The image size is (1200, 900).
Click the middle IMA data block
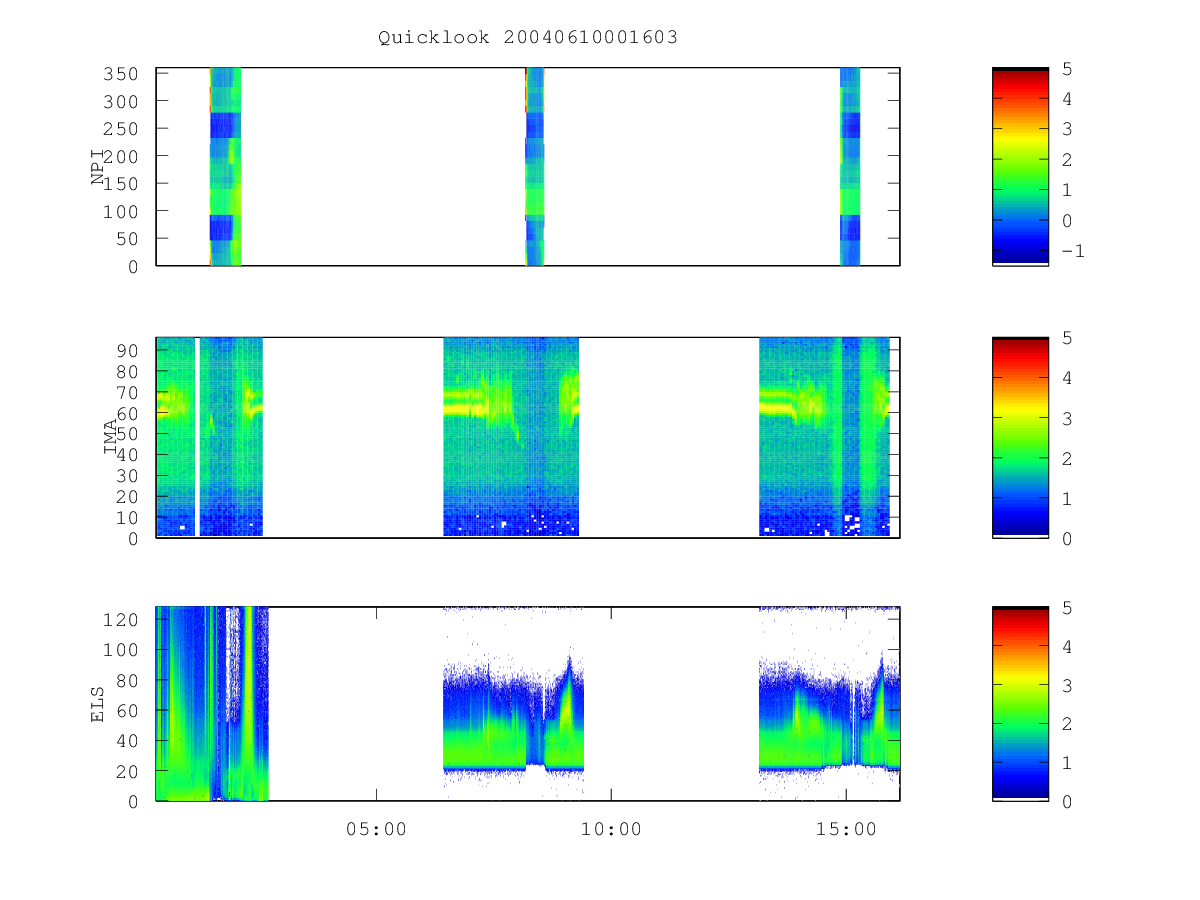coord(511,437)
